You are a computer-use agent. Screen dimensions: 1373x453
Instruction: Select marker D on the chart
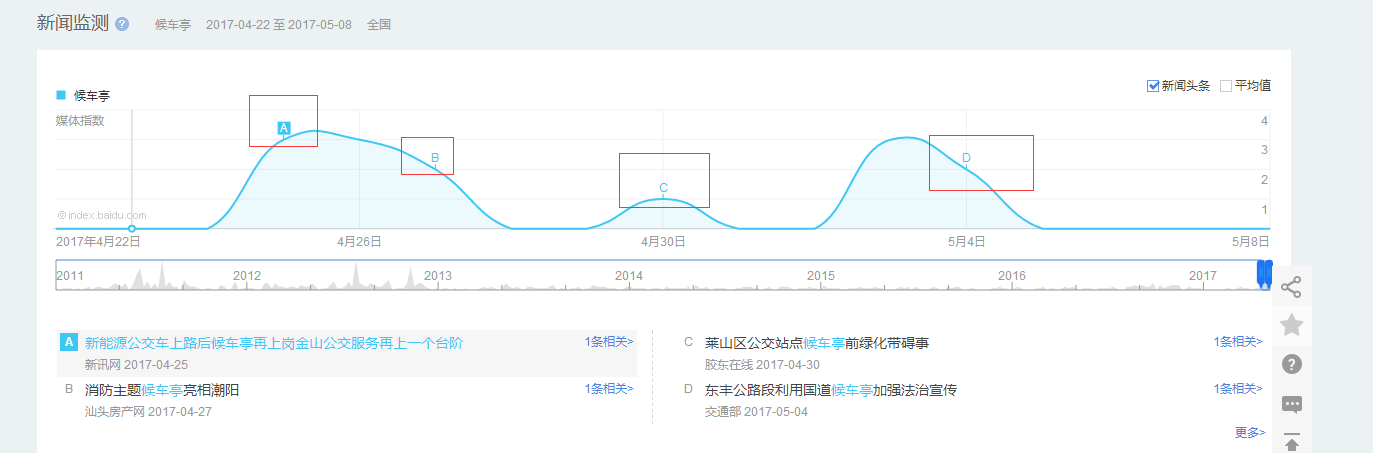click(966, 158)
